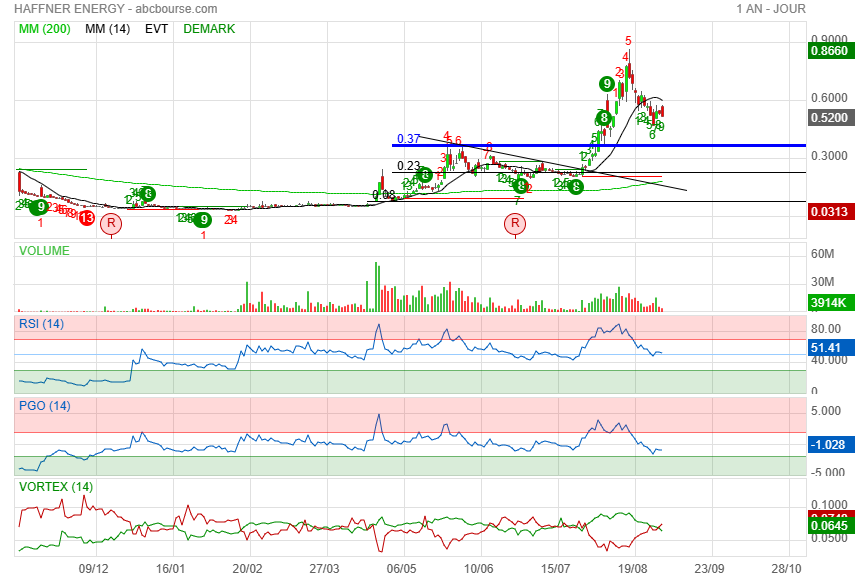
Task: Click the RSI (14) indicator label
Action: [41, 324]
